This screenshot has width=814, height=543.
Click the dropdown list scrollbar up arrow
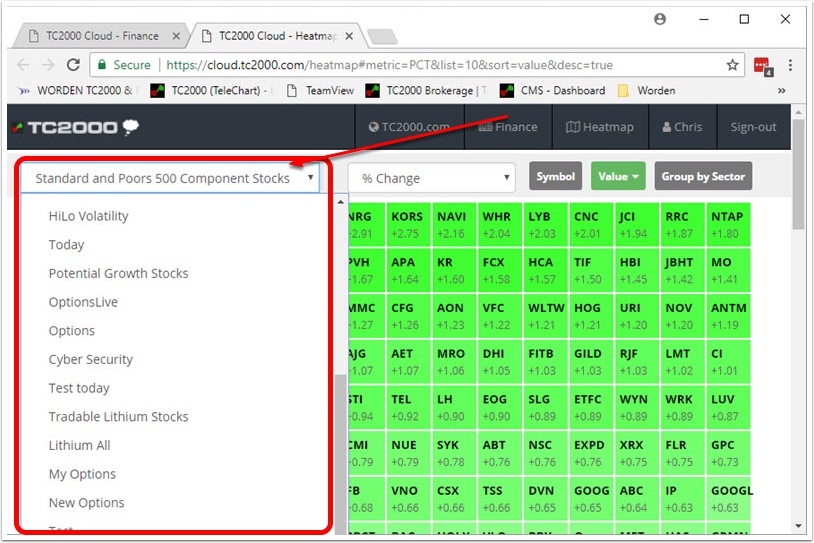[x=341, y=202]
